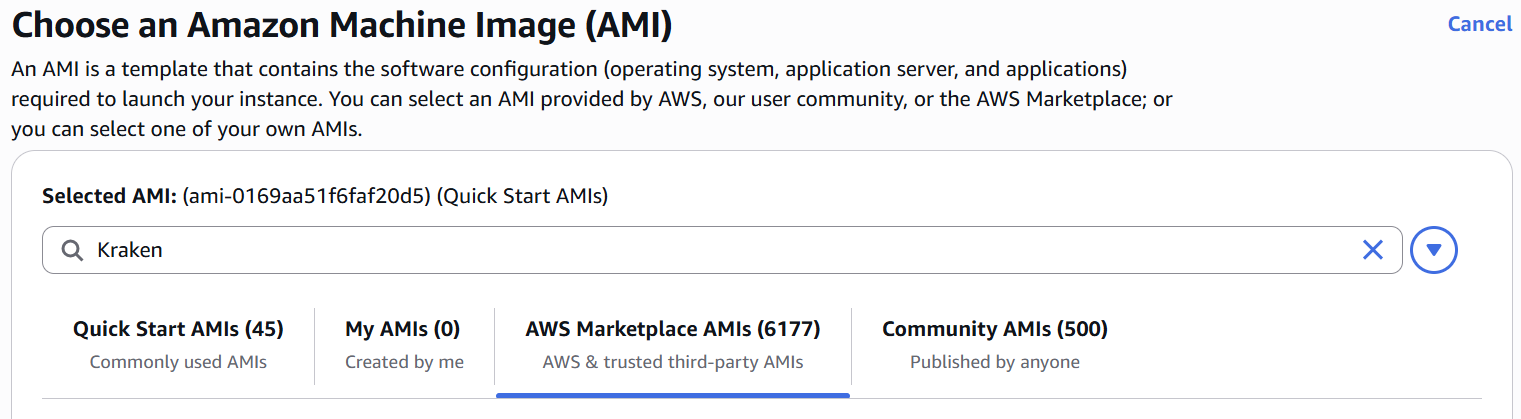Click "AWS & trusted third-party AMIs" subtitle
Image resolution: width=1521 pixels, height=419 pixels.
pyautogui.click(x=672, y=362)
